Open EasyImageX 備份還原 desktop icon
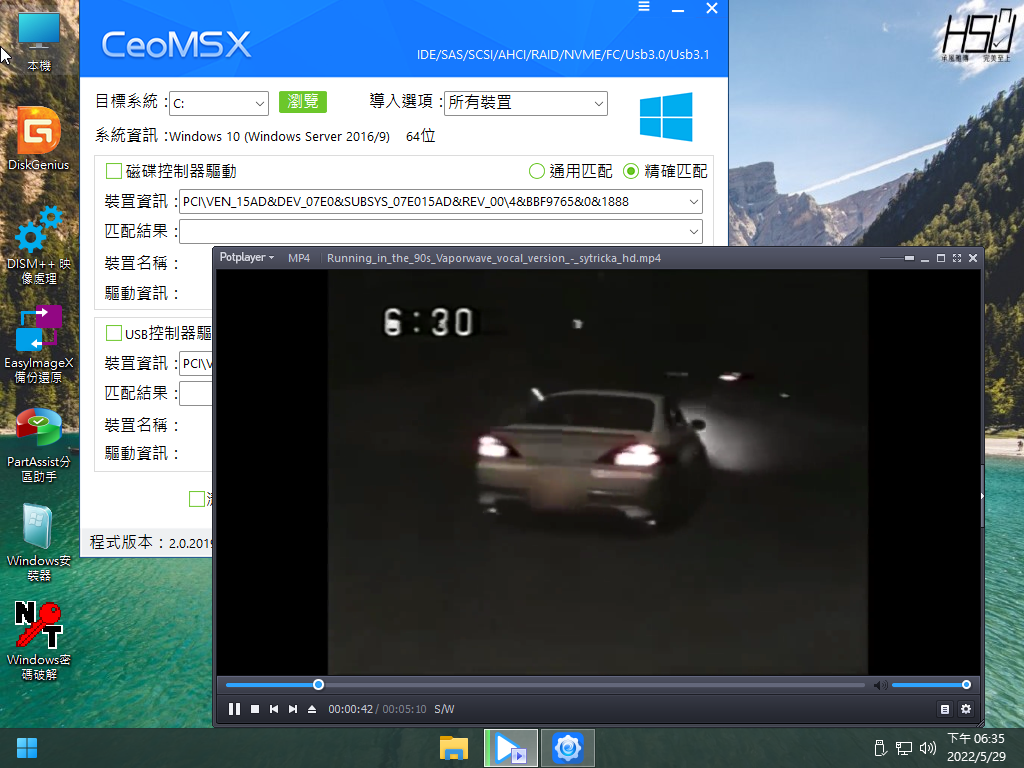This screenshot has width=1024, height=768. point(39,344)
